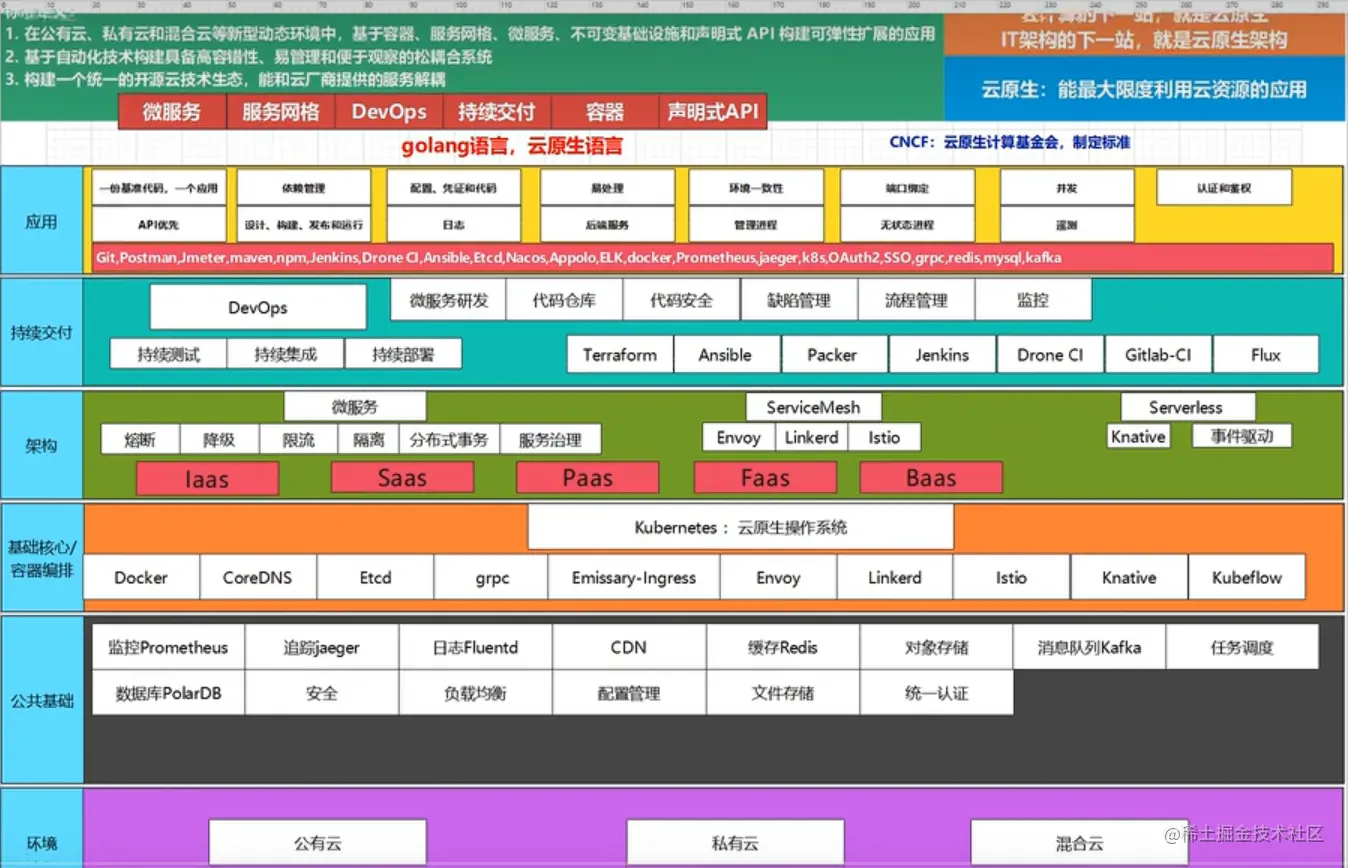The width and height of the screenshot is (1348, 868).
Task: Click the red DevOps box in top banner
Action: click(x=389, y=112)
